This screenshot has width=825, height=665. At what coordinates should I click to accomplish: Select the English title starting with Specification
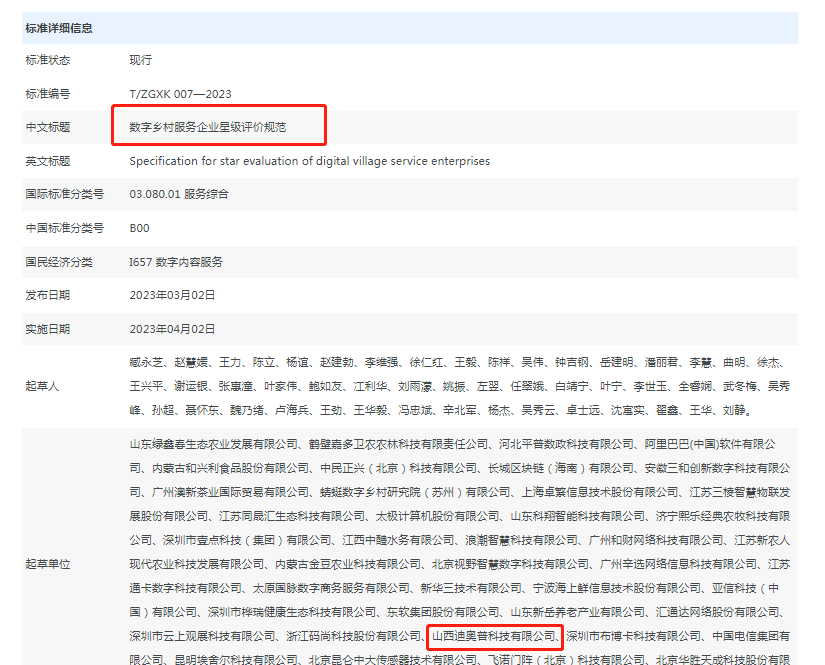pyautogui.click(x=309, y=161)
